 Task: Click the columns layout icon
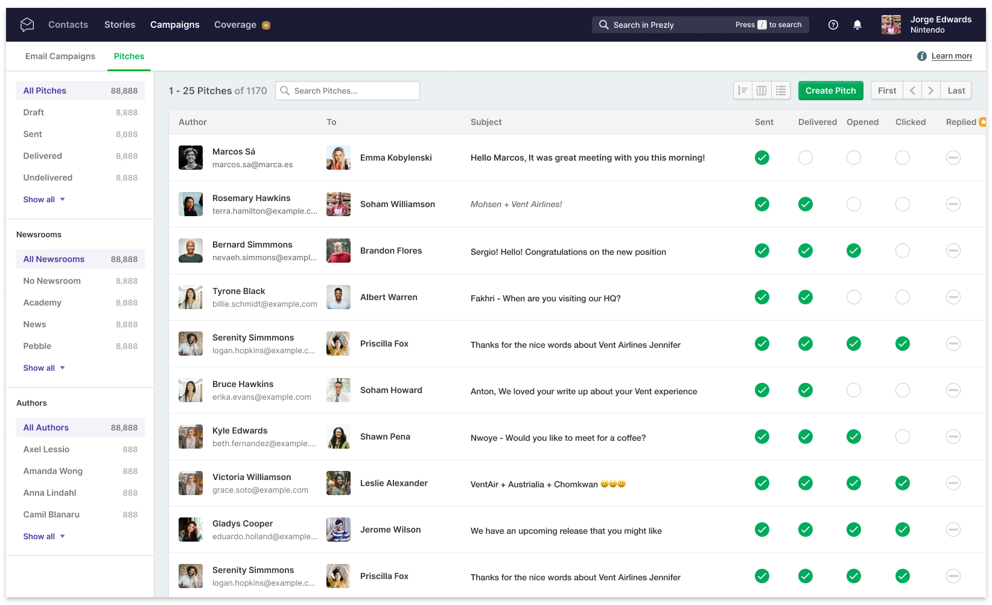coord(762,91)
